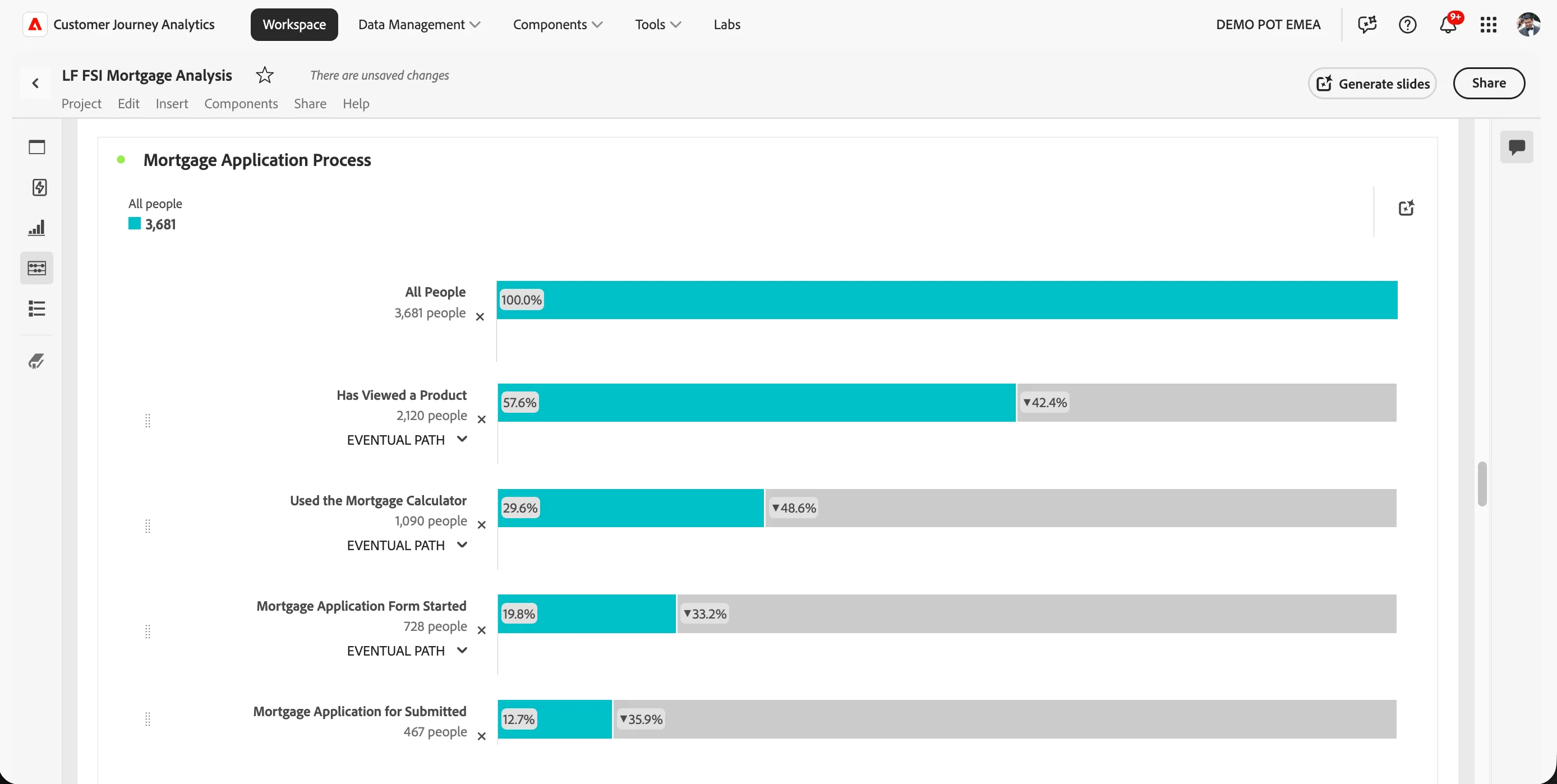This screenshot has width=1557, height=784.
Task: Open the notifications bell icon
Action: click(x=1448, y=25)
